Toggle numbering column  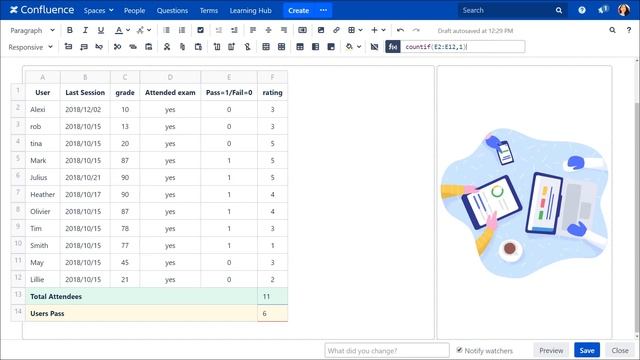331,47
